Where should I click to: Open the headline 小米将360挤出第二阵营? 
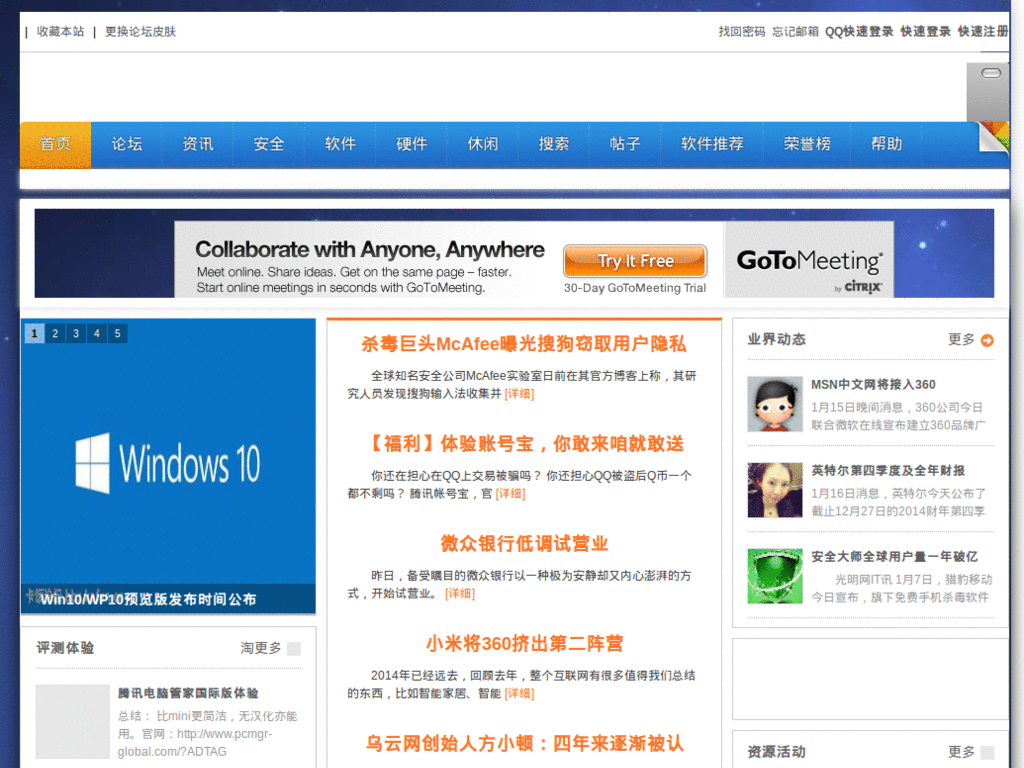click(524, 643)
